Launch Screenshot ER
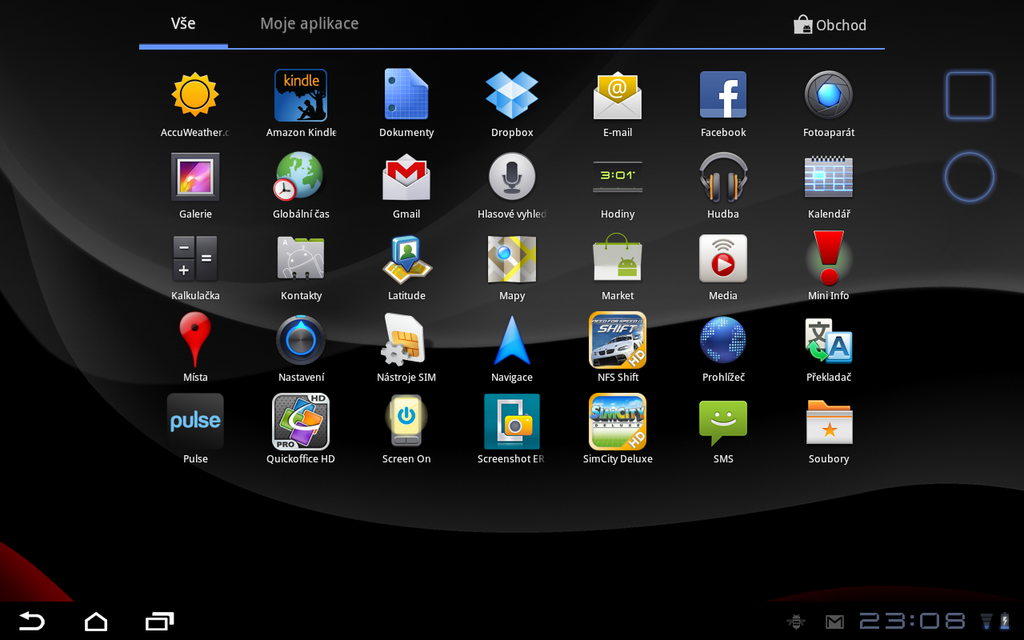Image resolution: width=1024 pixels, height=640 pixels. [x=512, y=421]
